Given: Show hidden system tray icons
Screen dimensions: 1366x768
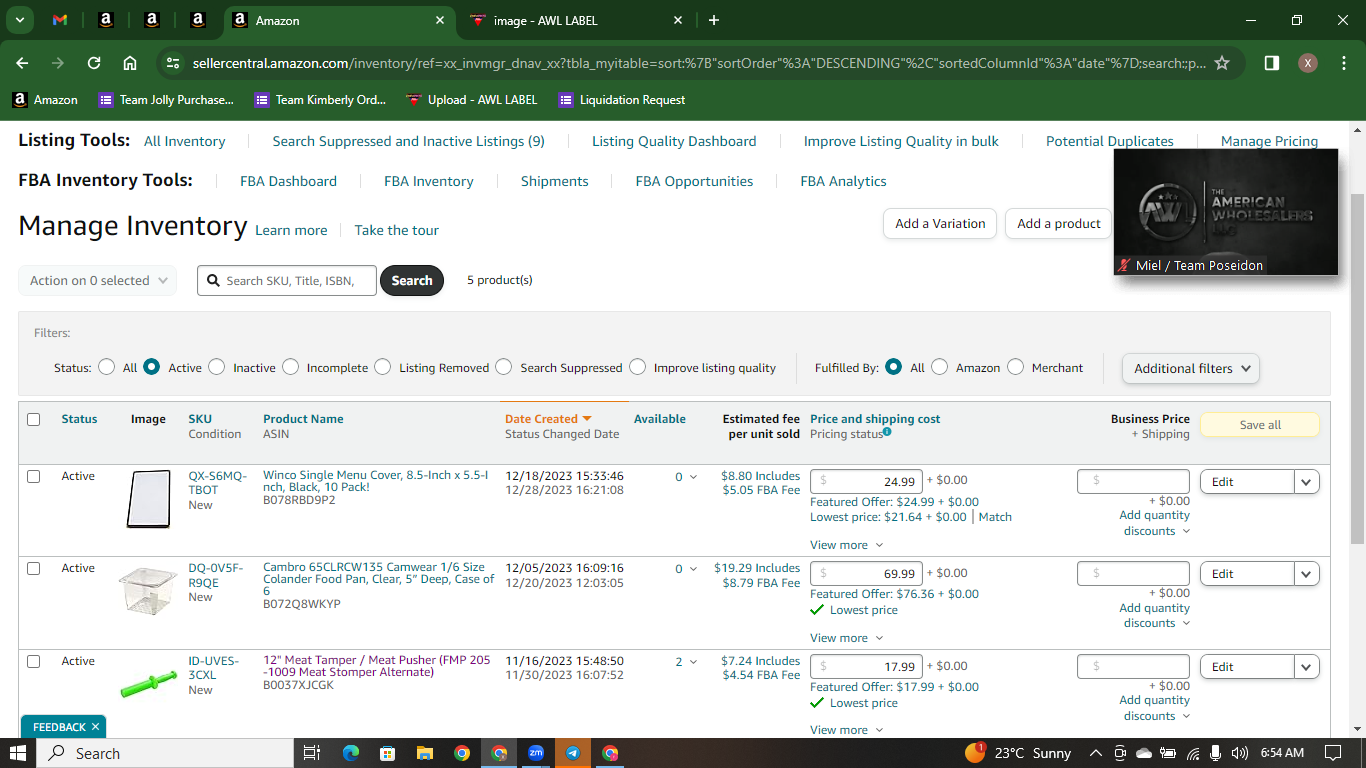Looking at the screenshot, I should click(x=1096, y=753).
